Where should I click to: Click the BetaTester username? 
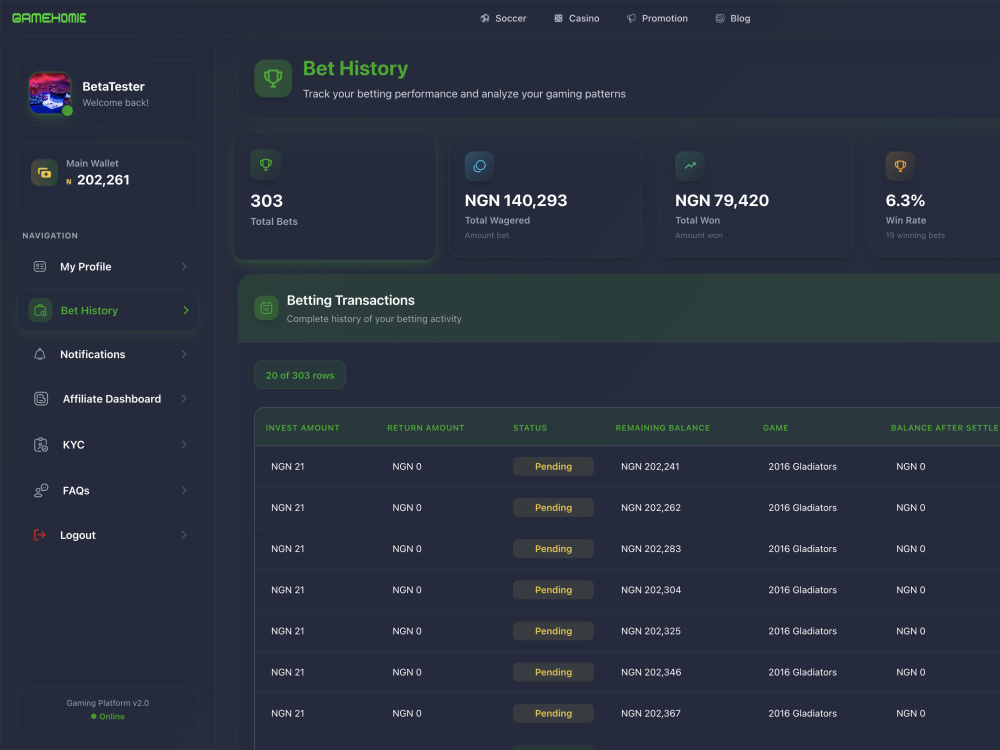(x=114, y=86)
